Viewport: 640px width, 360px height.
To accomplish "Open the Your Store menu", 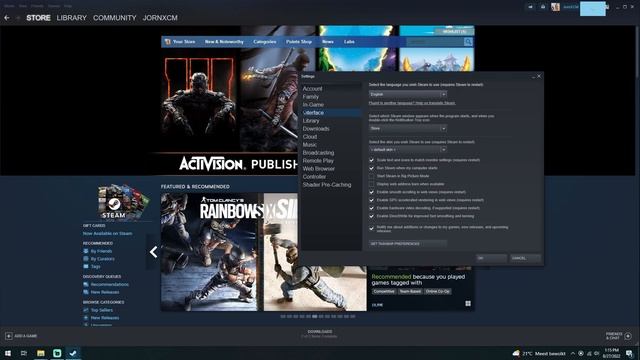I will coord(184,42).
